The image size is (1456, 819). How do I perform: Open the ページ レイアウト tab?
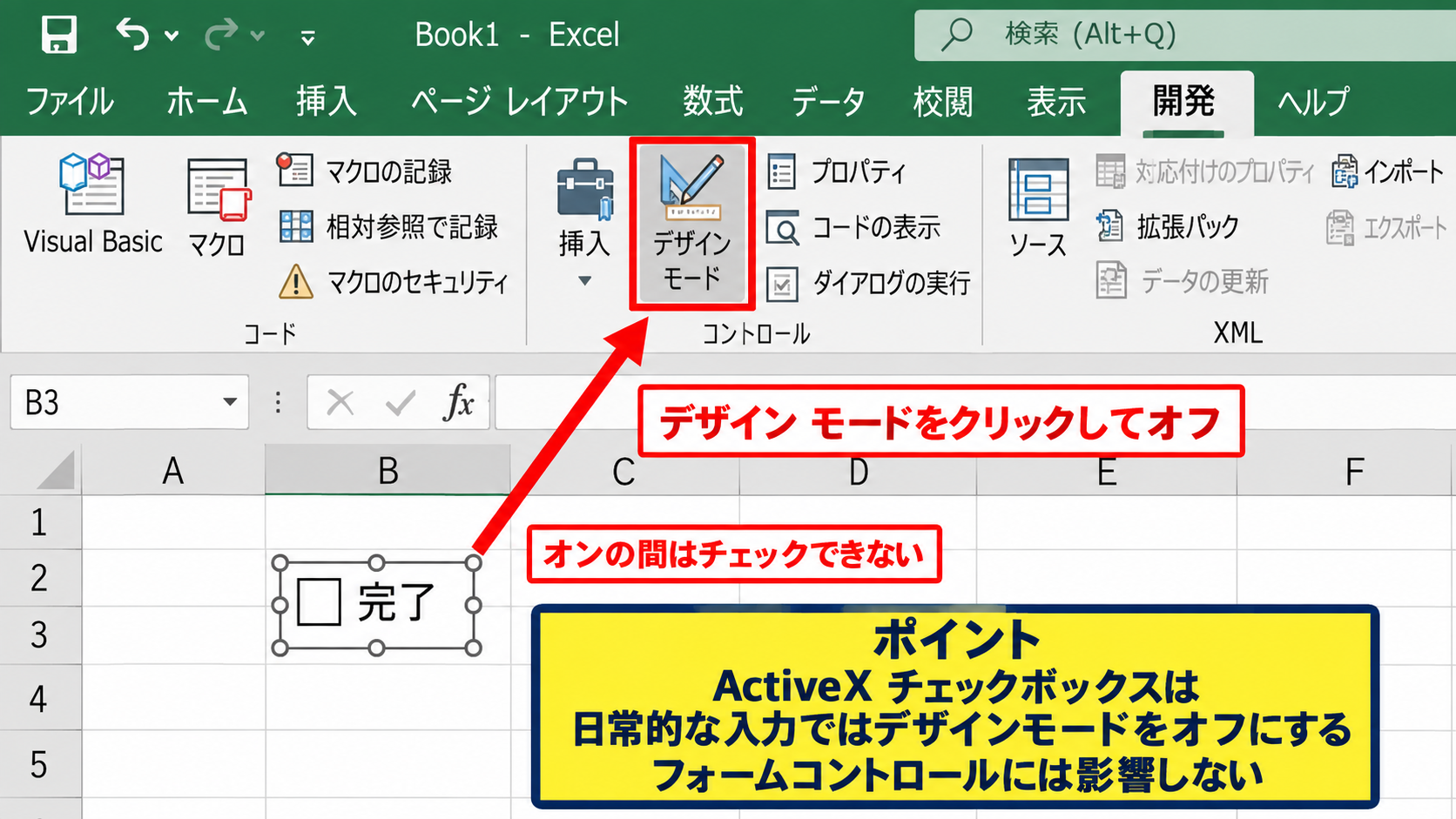(x=519, y=101)
